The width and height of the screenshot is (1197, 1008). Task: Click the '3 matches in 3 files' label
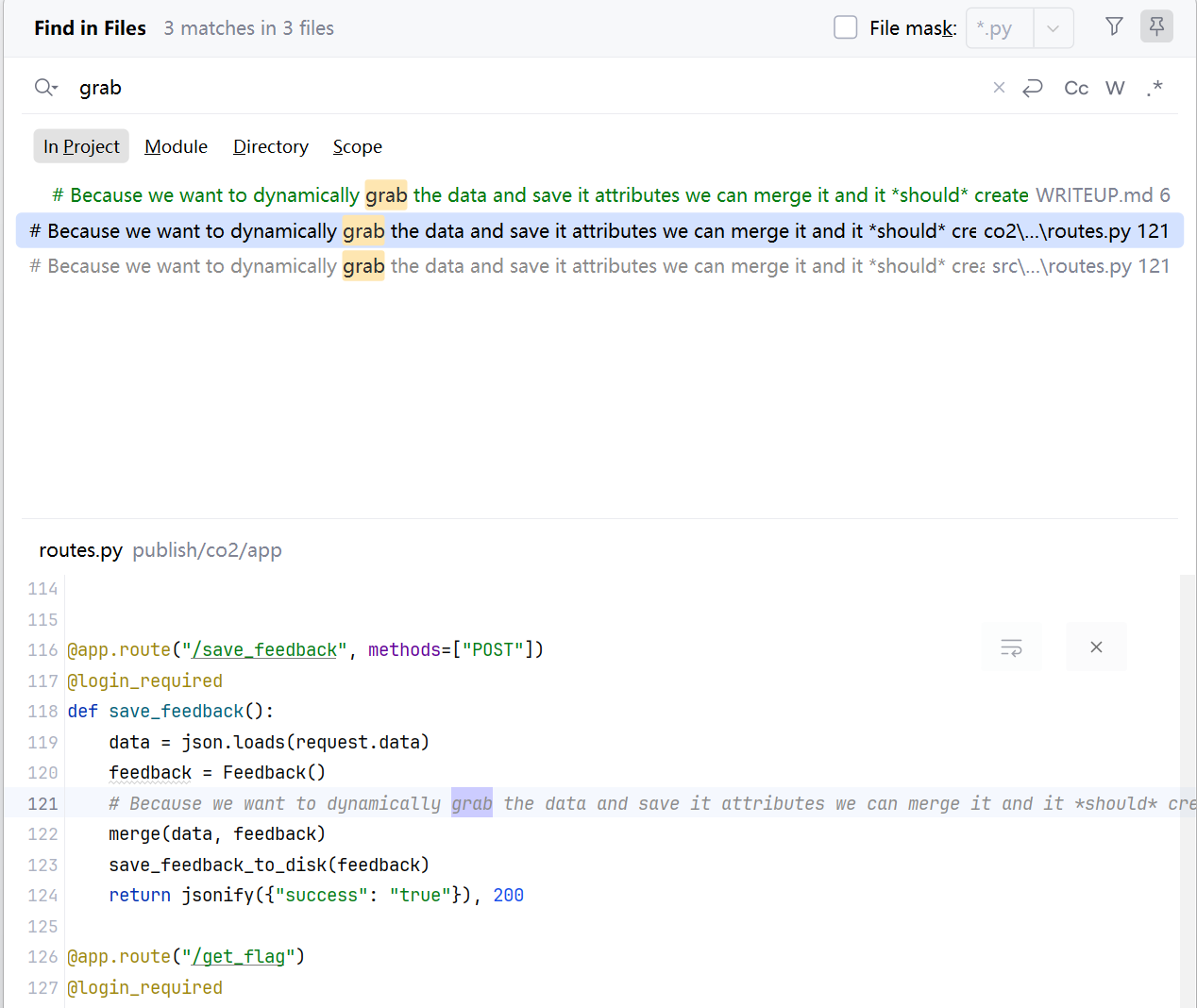[248, 28]
